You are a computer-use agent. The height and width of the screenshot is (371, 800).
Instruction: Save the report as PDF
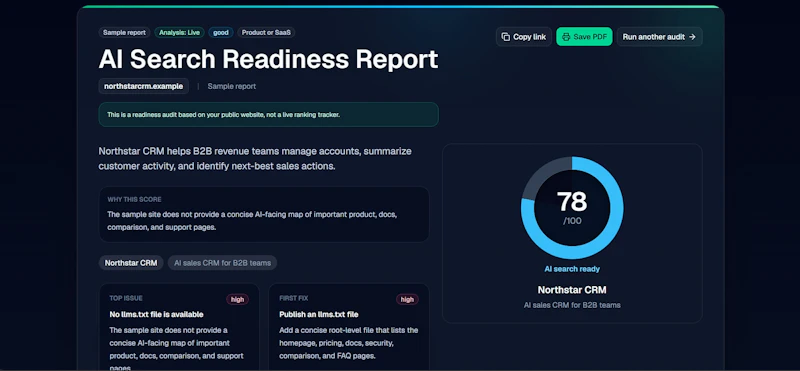[x=584, y=37]
